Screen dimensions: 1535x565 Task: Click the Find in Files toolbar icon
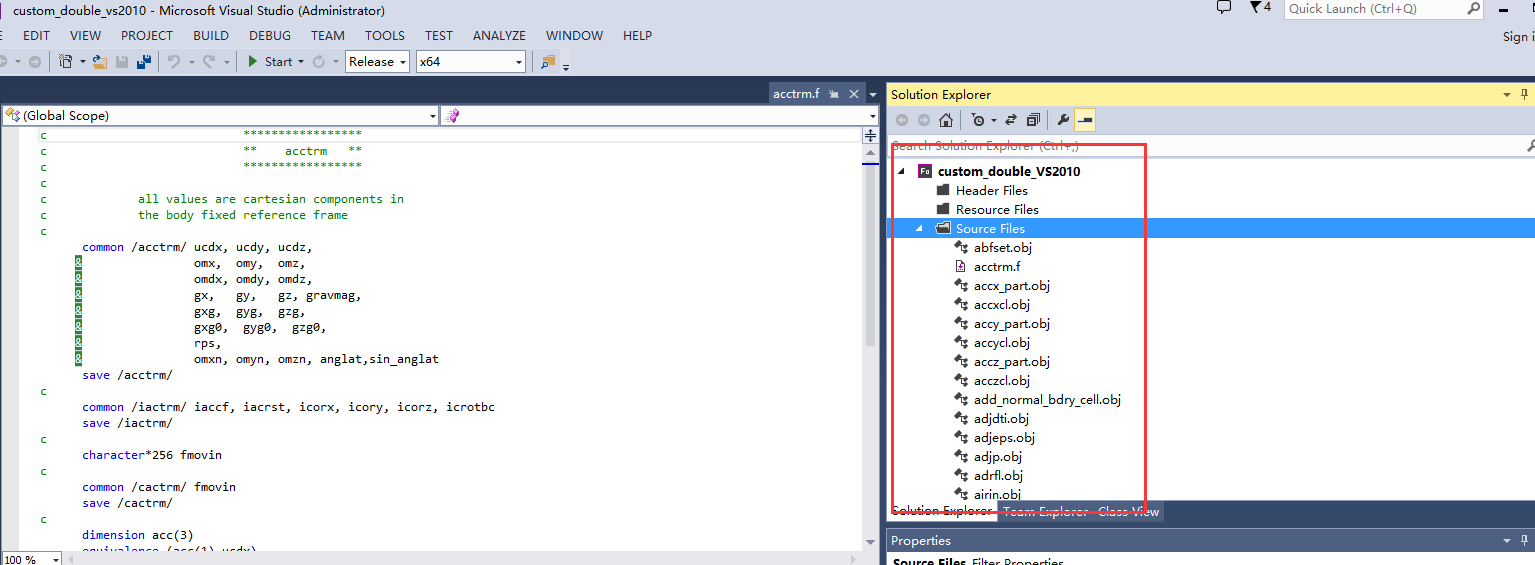(548, 62)
